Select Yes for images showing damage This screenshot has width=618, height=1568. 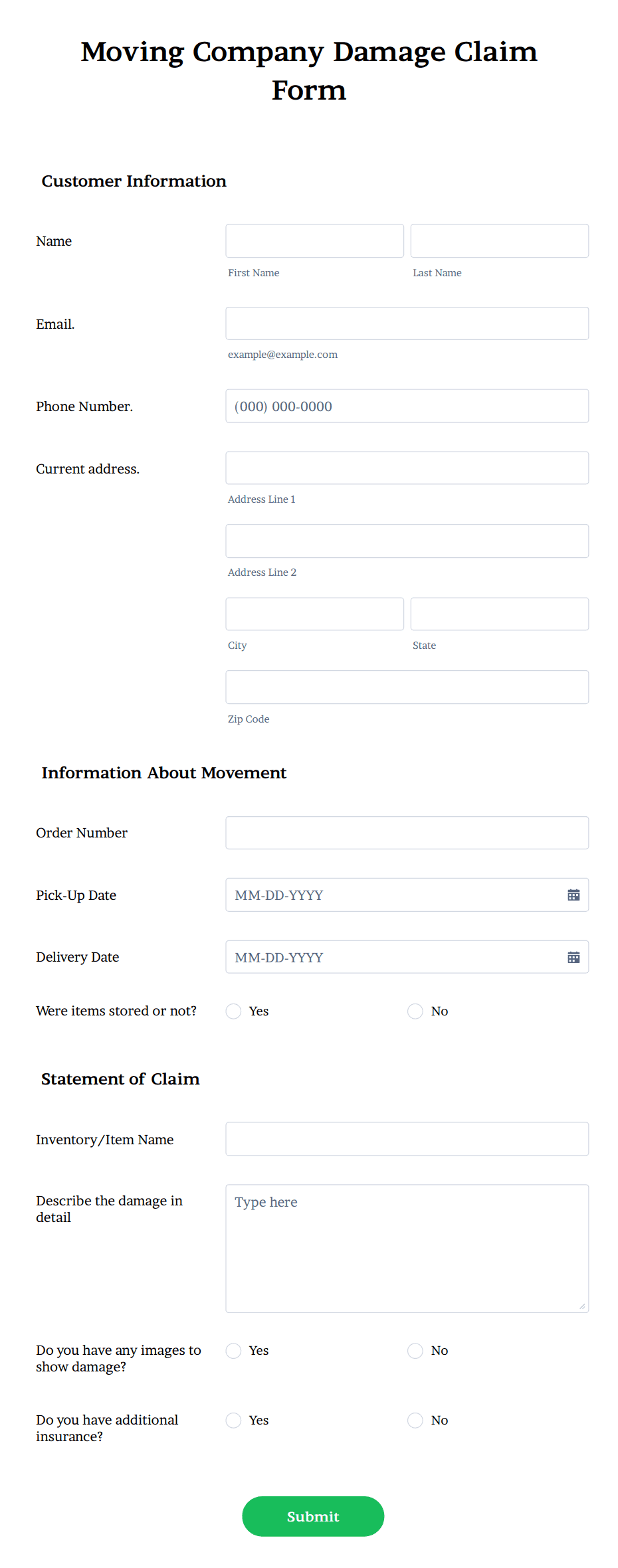click(233, 1350)
